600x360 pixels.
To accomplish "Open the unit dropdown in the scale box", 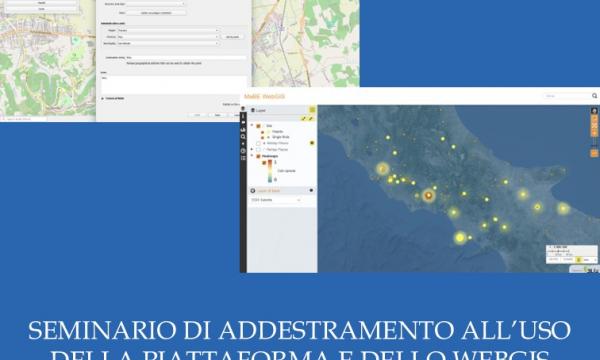I will coord(590,260).
